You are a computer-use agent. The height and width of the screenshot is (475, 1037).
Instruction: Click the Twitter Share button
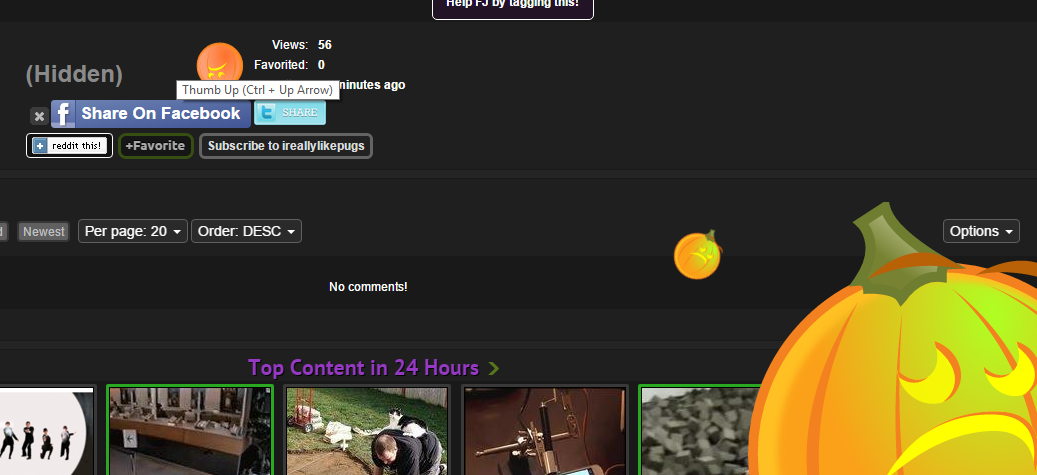pos(290,113)
